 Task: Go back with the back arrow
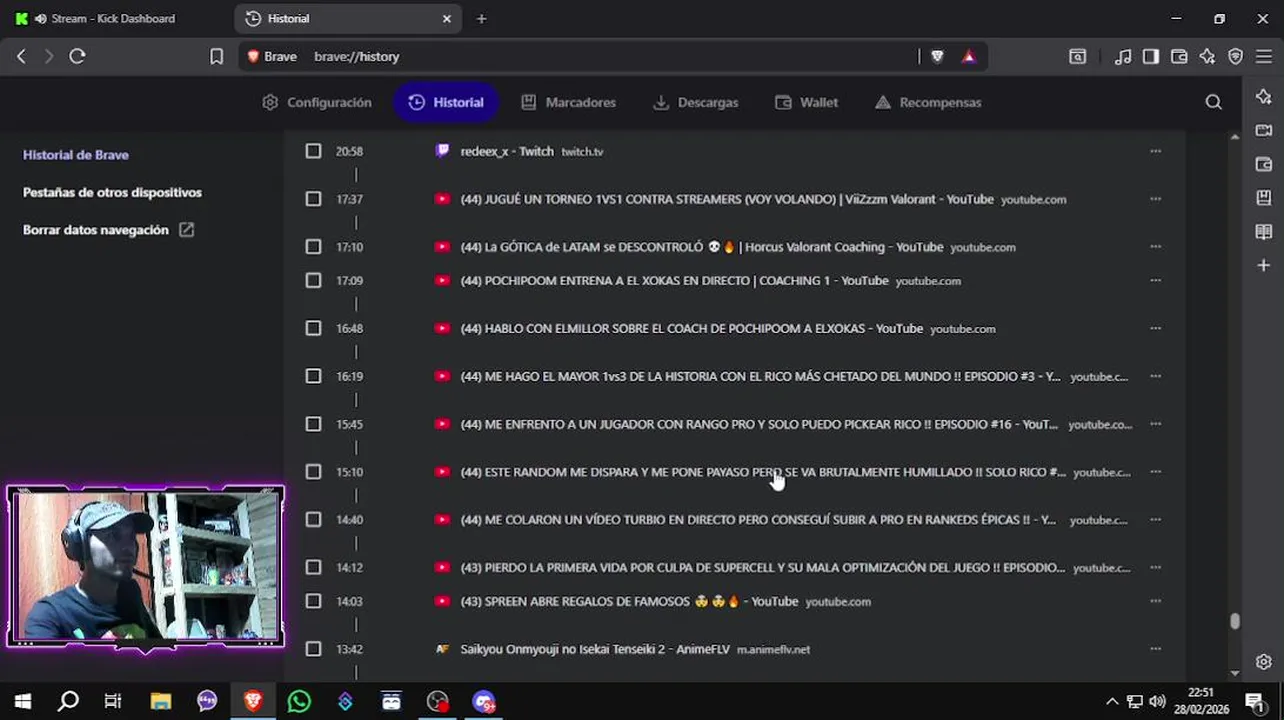(x=21, y=57)
